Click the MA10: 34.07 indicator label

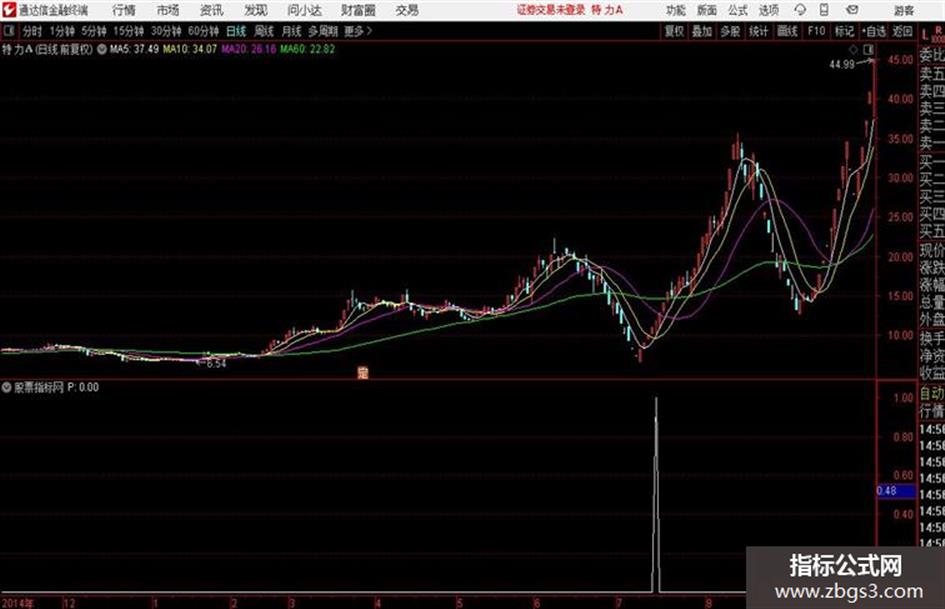190,49
